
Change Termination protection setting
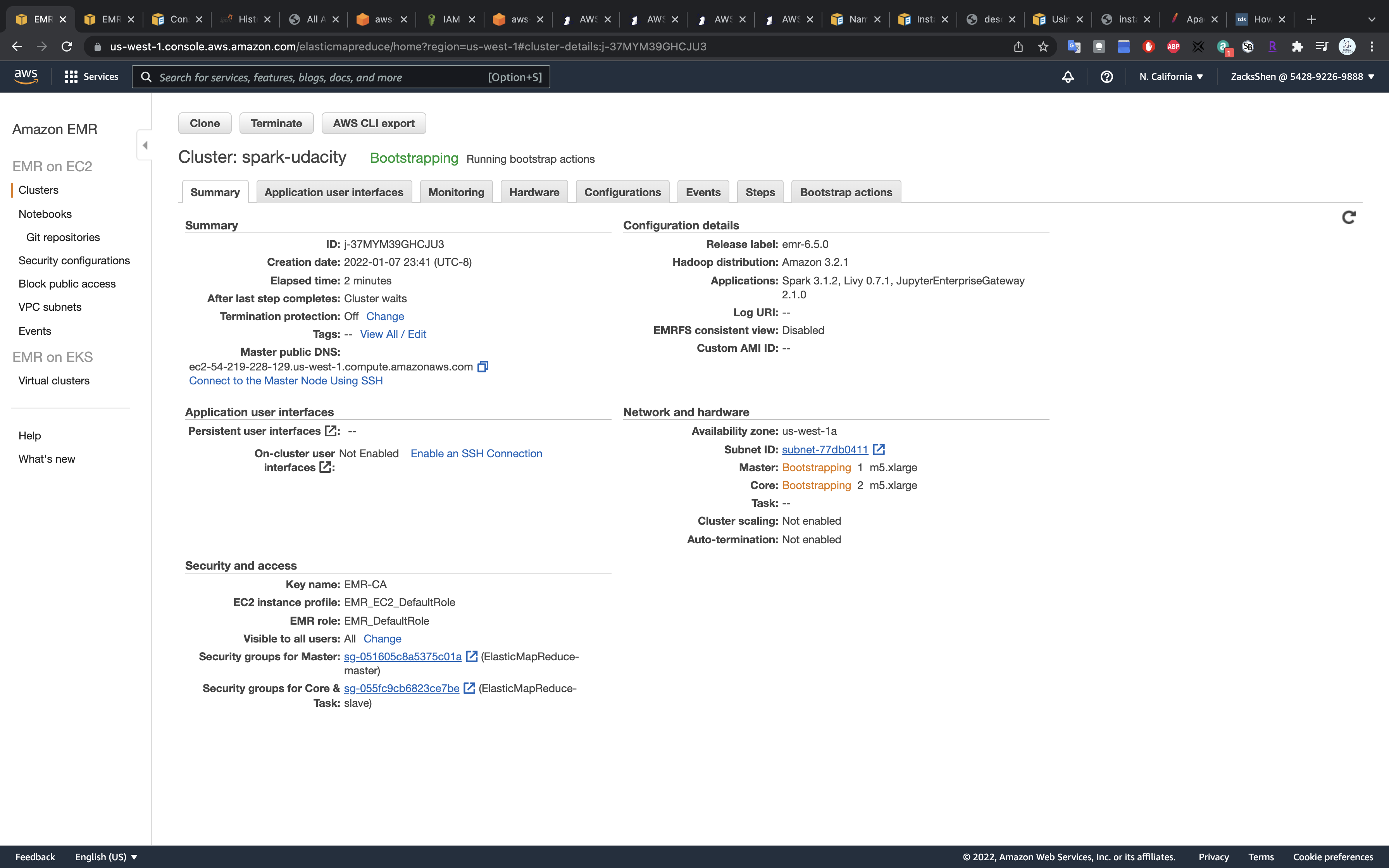coord(384,316)
